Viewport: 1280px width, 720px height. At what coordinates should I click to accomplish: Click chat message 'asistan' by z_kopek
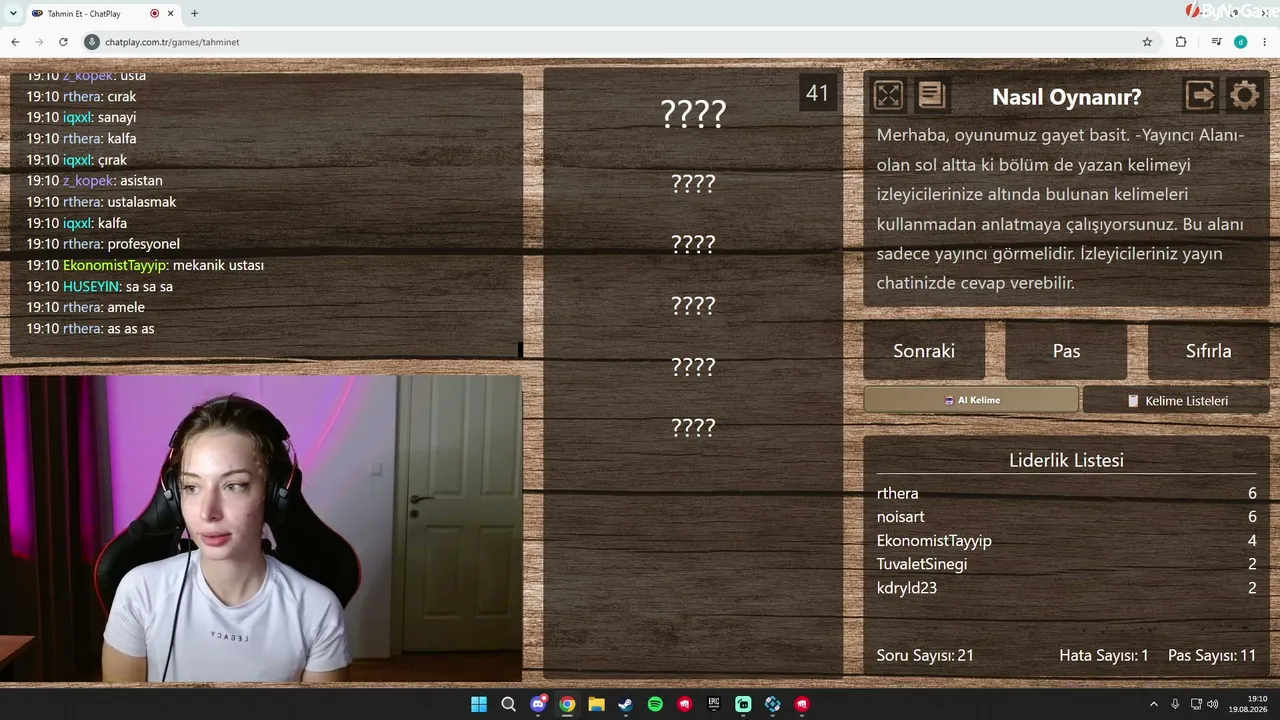coord(141,181)
